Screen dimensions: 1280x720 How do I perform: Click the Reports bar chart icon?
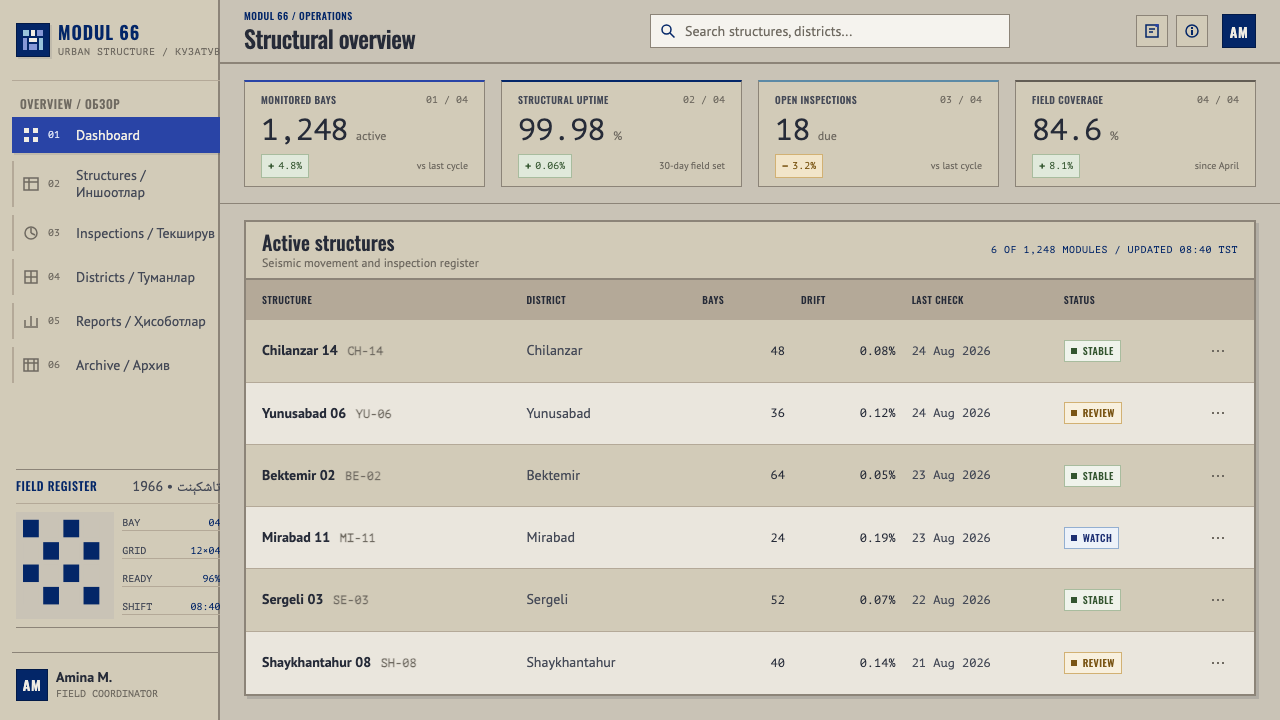(31, 321)
